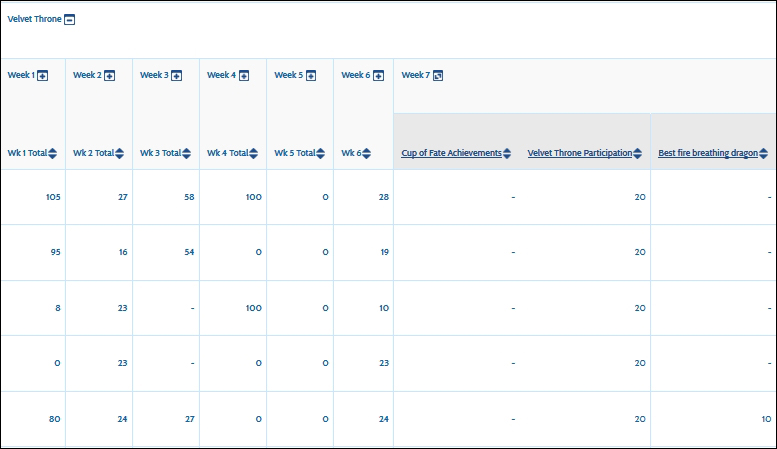Screen dimensions: 777x449
Task: Click the Wk 4 Total column label
Action: pos(227,153)
